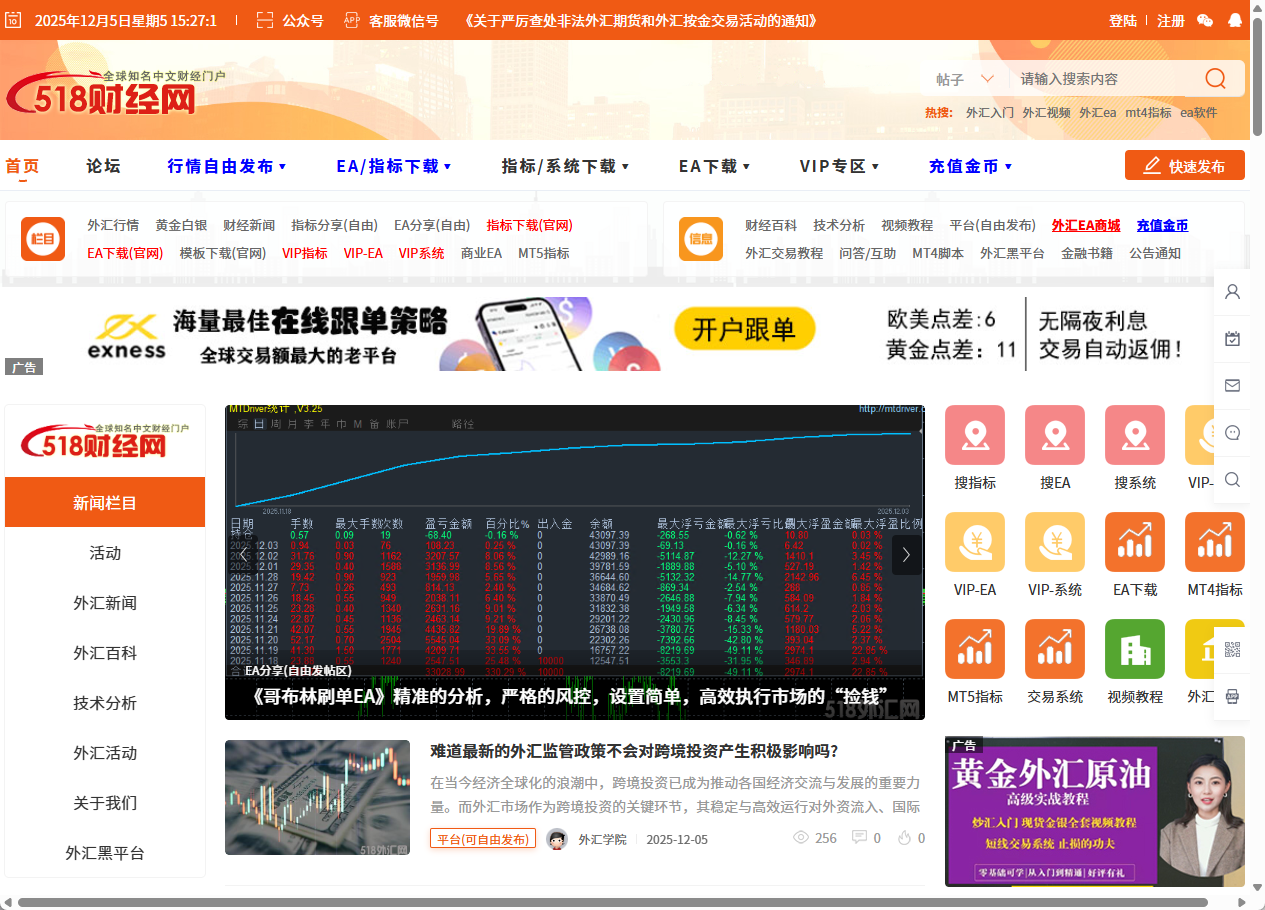Image resolution: width=1265 pixels, height=910 pixels.
Task: Expand the VIP专区 navigation dropdown
Action: (836, 166)
